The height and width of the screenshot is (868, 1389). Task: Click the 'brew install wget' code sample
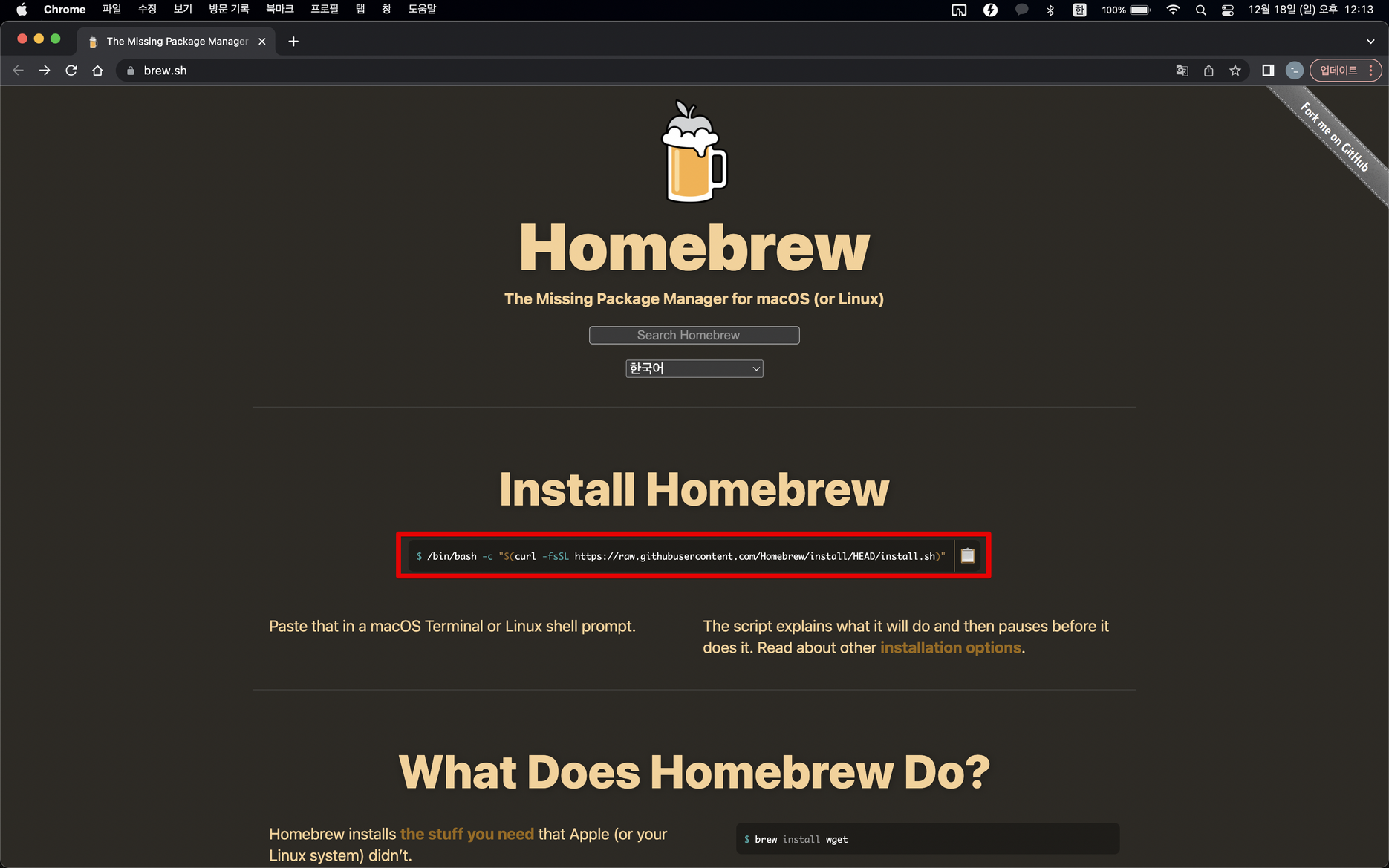pos(928,839)
